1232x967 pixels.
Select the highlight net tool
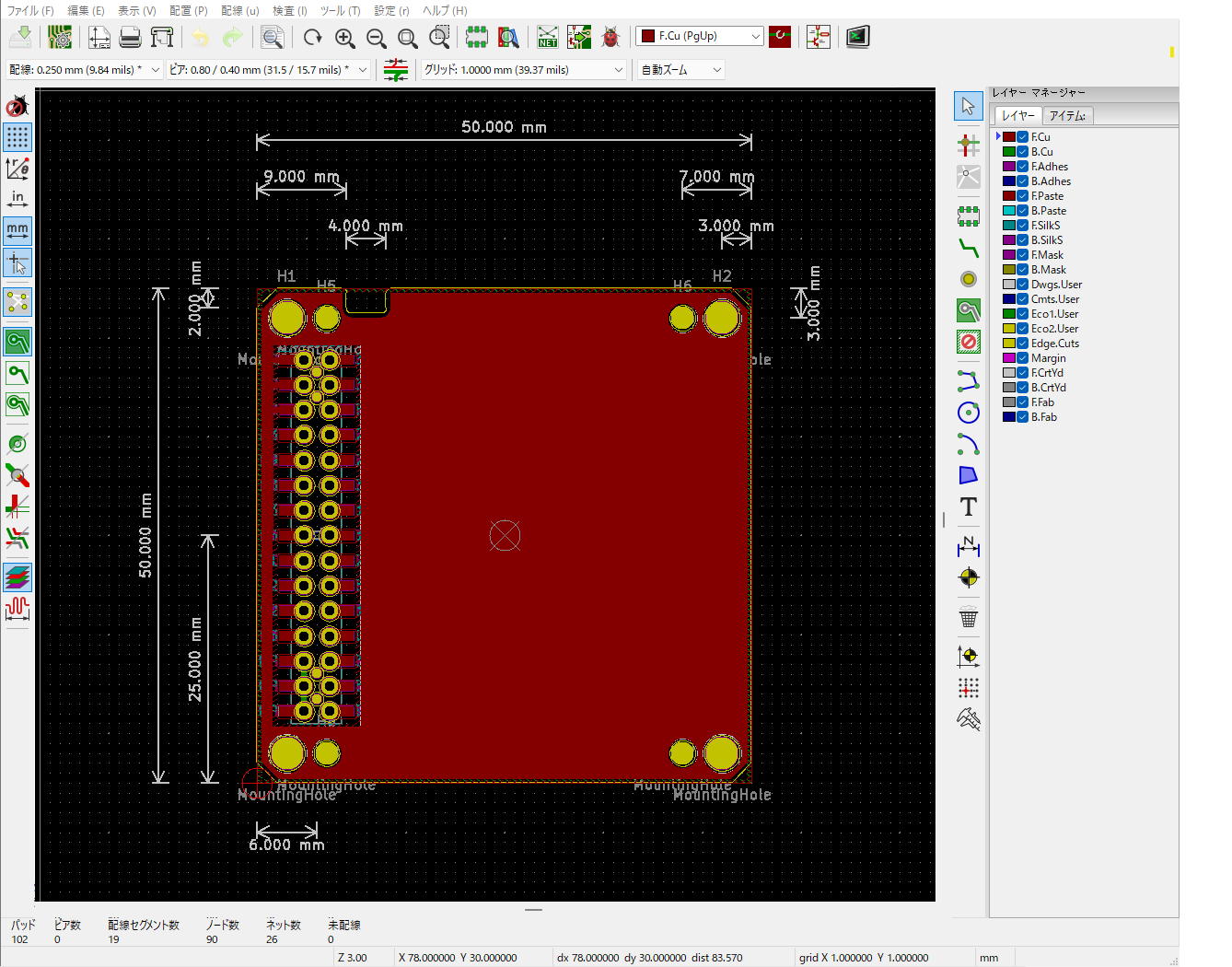pyautogui.click(x=968, y=145)
